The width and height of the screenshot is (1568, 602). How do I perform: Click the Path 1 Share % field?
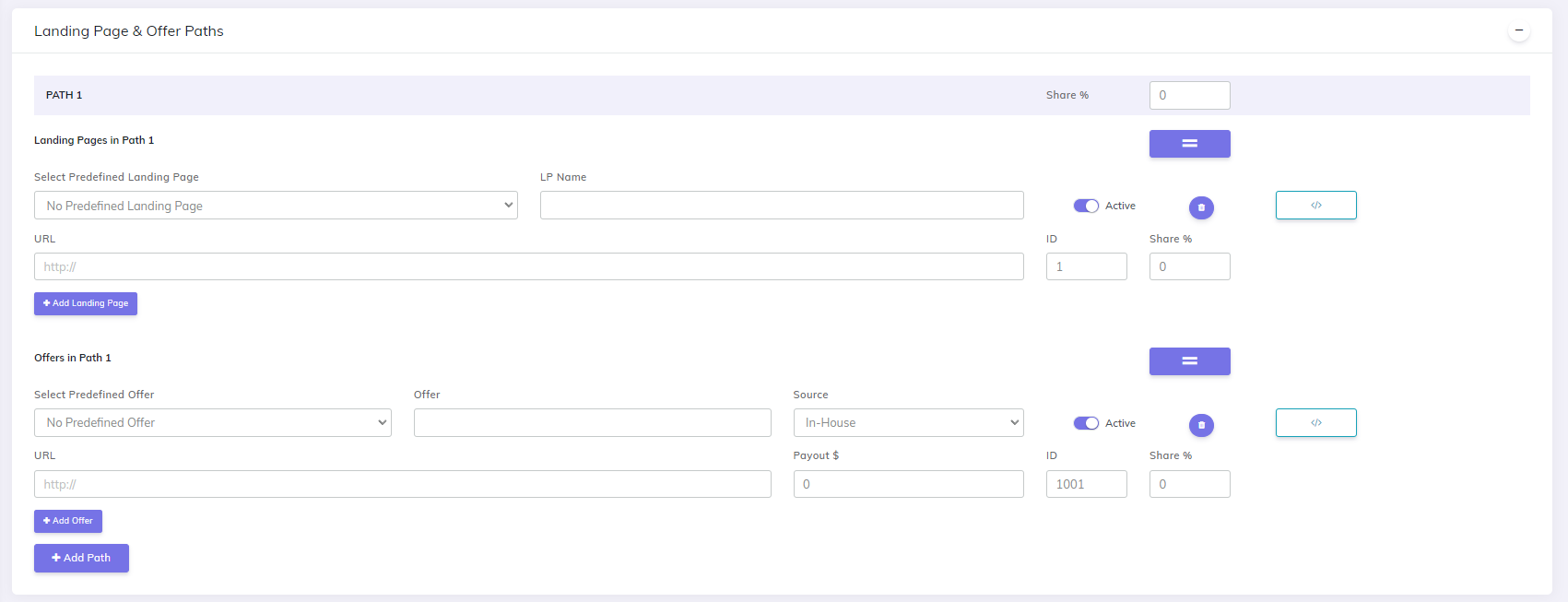tap(1189, 95)
